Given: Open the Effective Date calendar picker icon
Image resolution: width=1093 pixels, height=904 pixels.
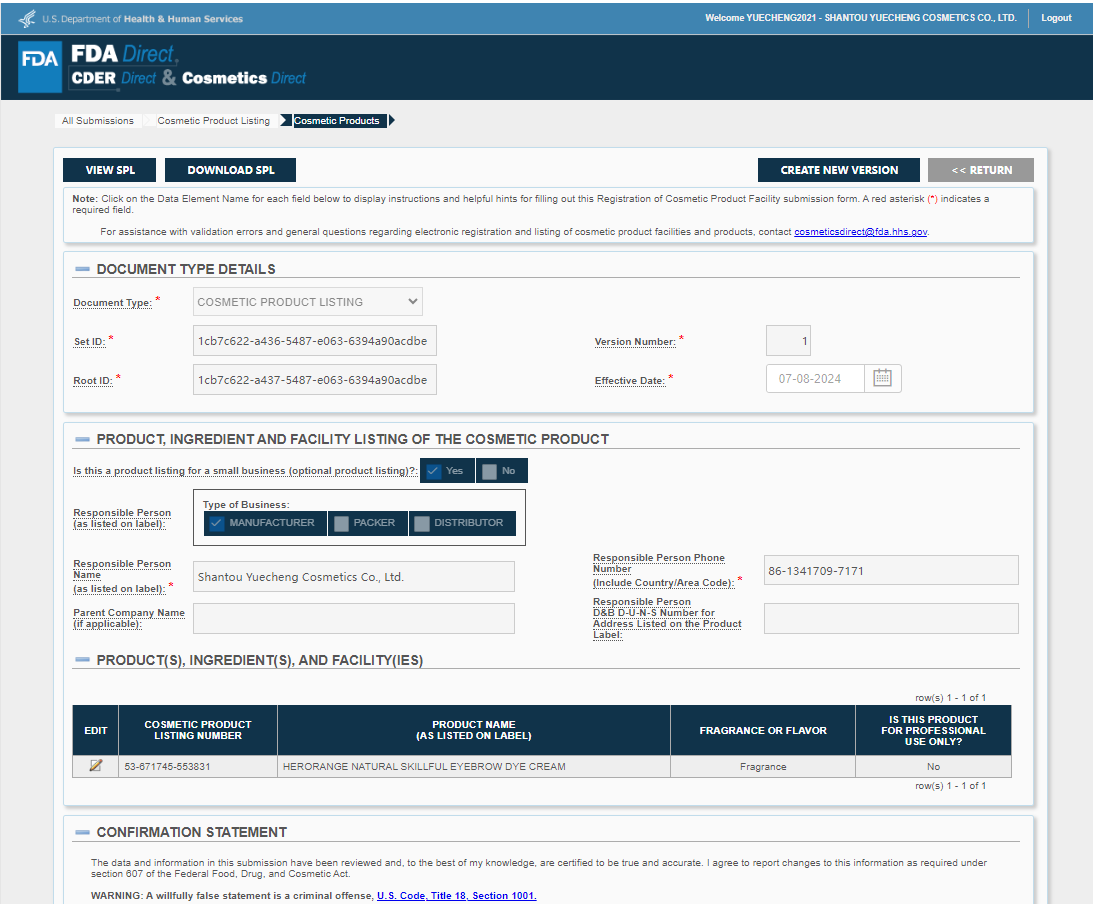Looking at the screenshot, I should pos(882,378).
